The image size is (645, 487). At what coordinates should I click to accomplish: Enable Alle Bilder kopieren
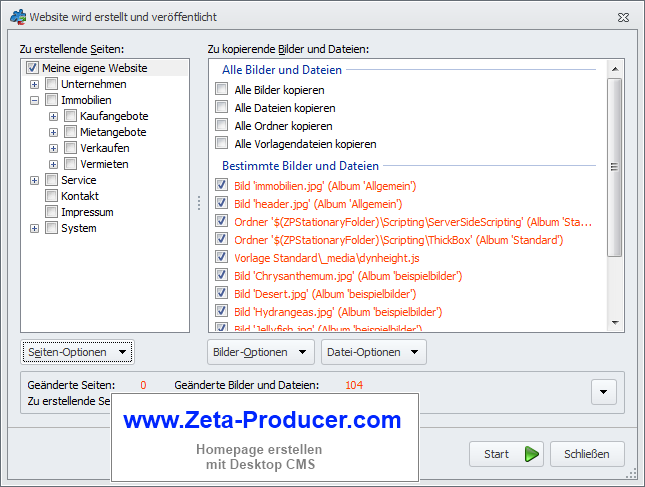point(222,89)
